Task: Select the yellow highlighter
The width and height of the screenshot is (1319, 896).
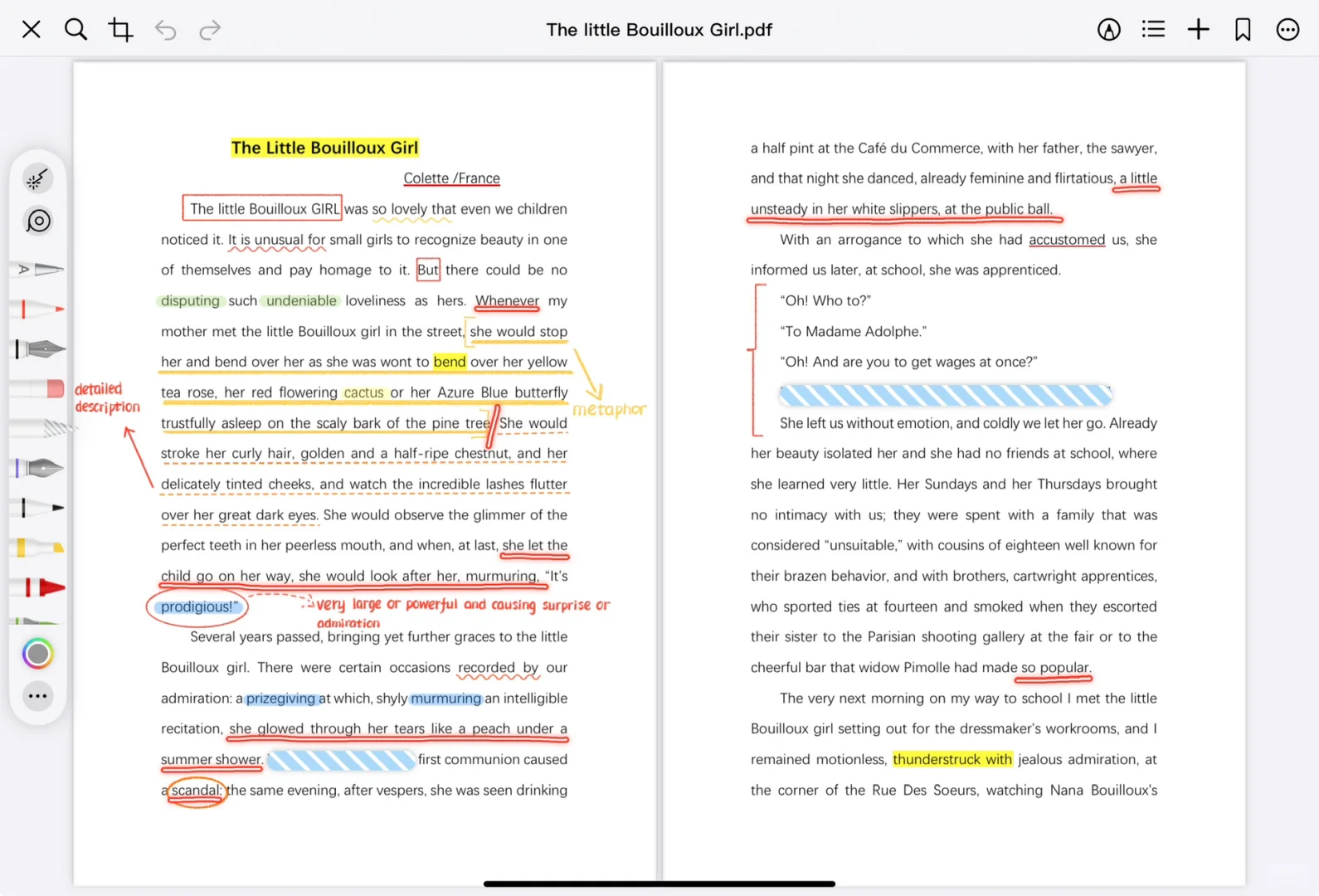Action: (38, 548)
